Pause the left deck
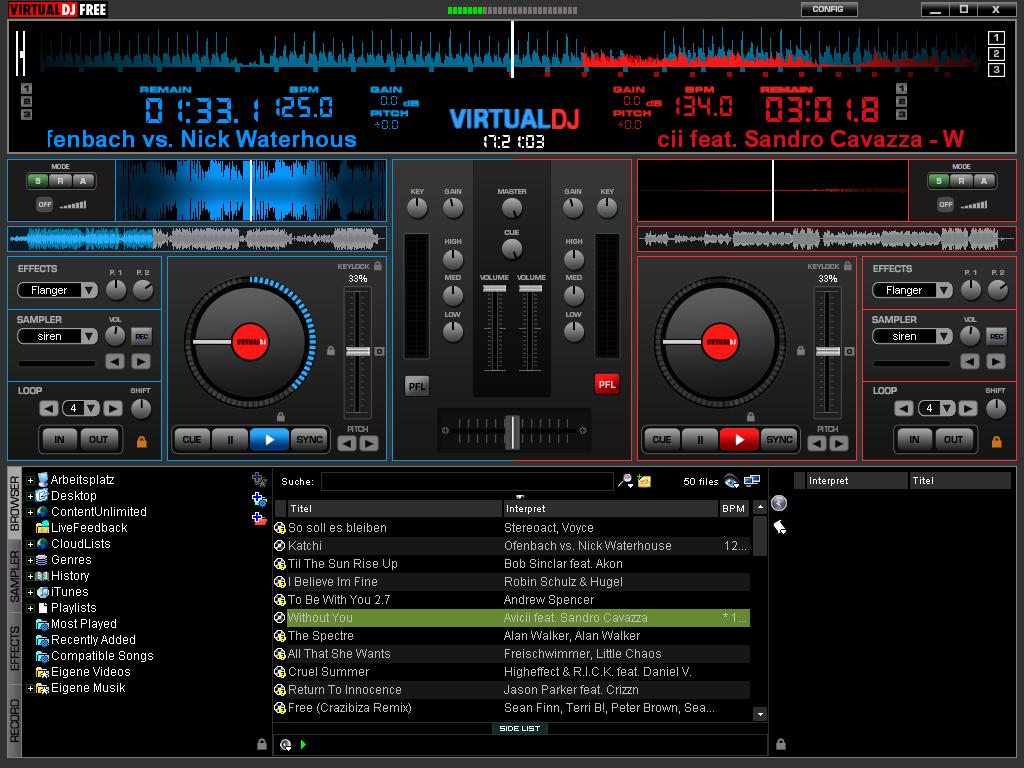 point(230,440)
